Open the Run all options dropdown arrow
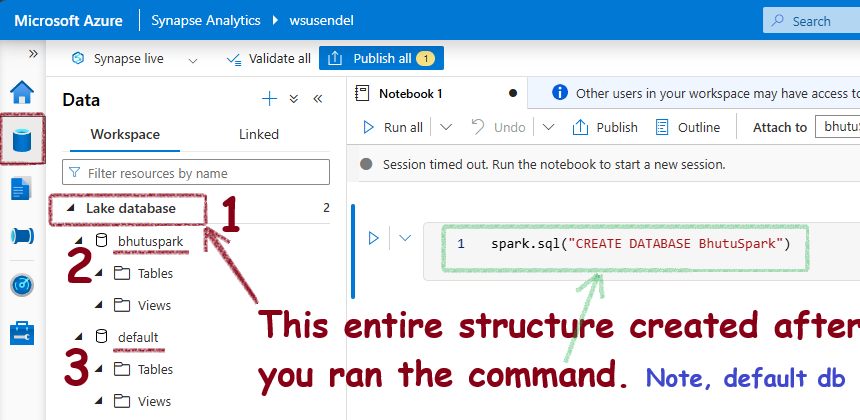 446,127
